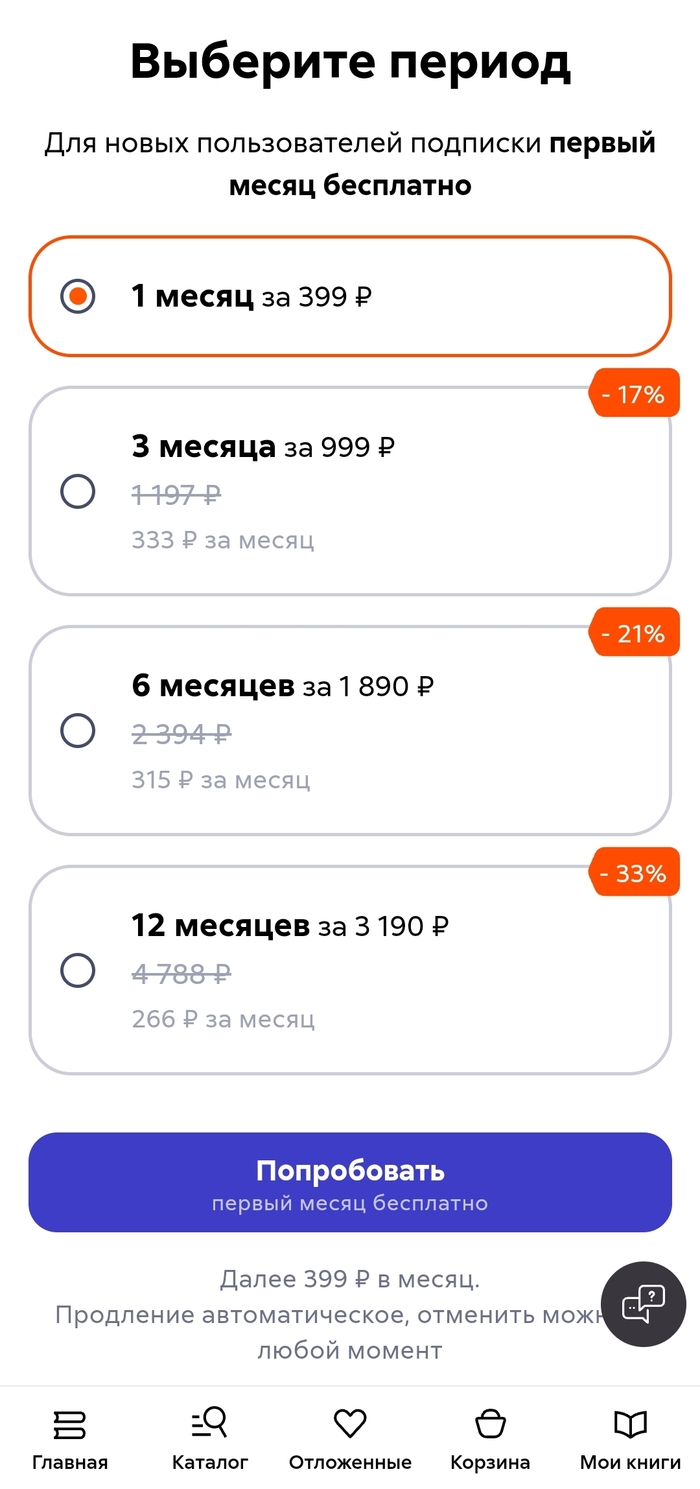The width and height of the screenshot is (700, 1489).
Task: Tap the -17% discount badge
Action: pos(632,394)
